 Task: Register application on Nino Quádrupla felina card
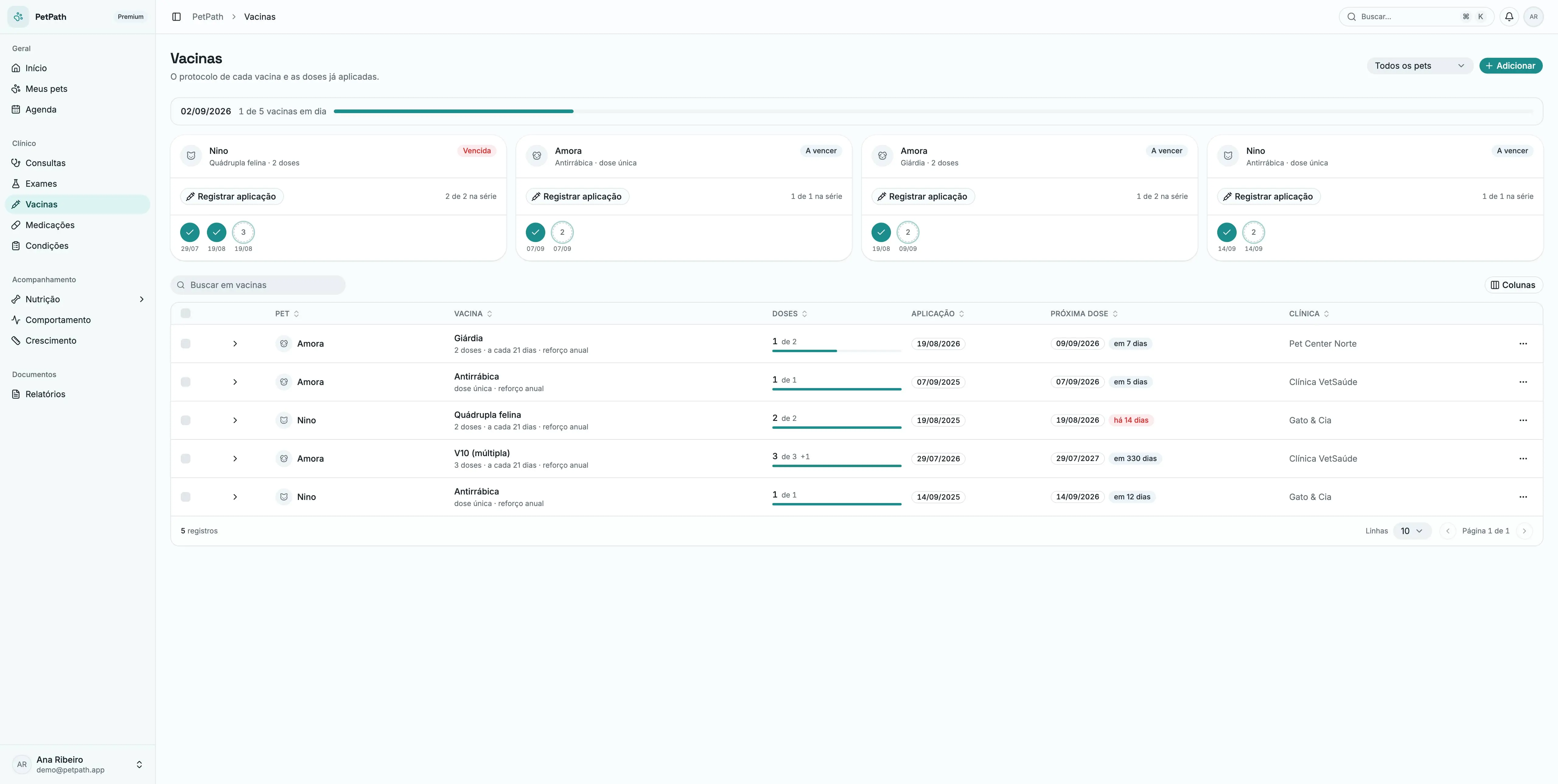(x=232, y=196)
